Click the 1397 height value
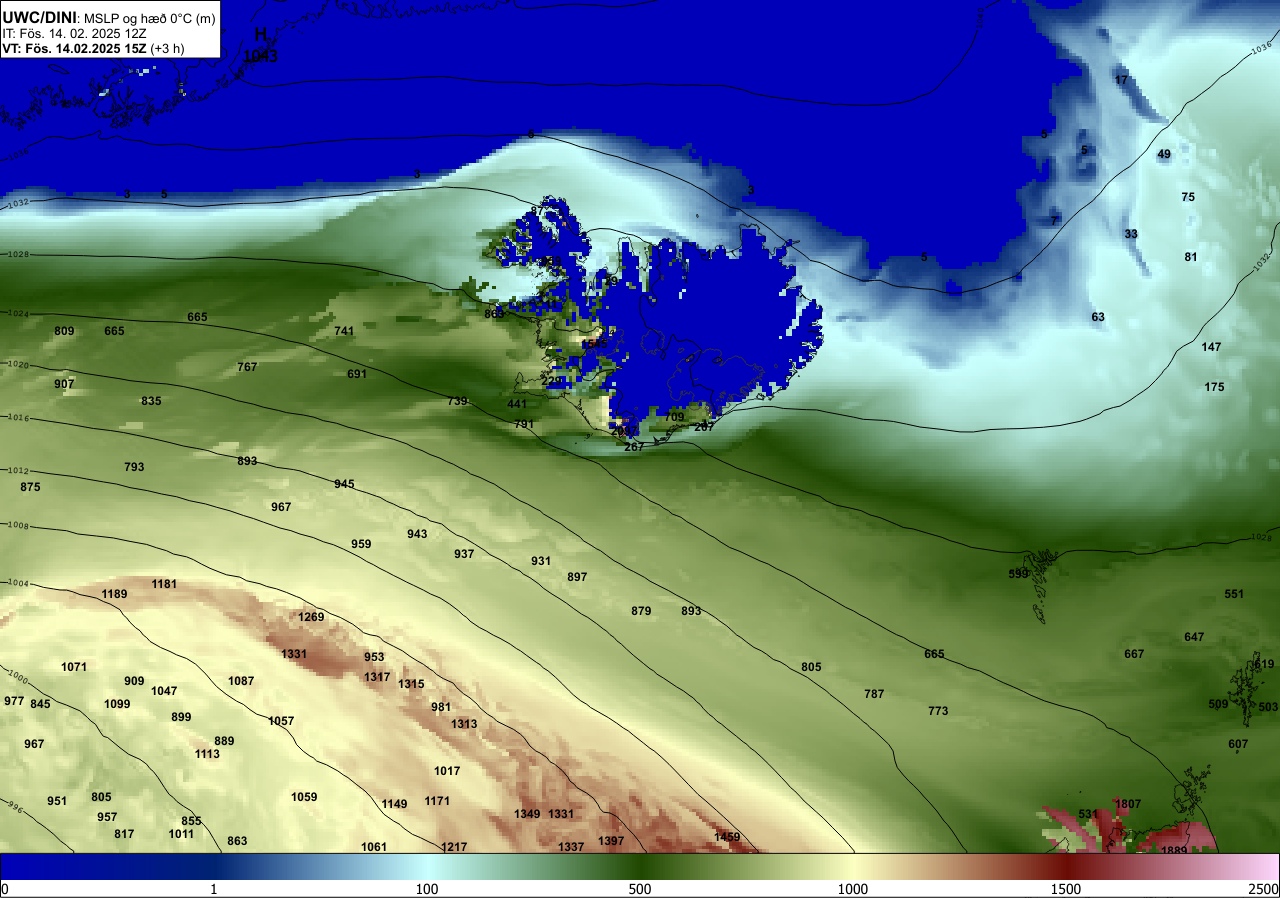The image size is (1280, 898). pyautogui.click(x=611, y=841)
